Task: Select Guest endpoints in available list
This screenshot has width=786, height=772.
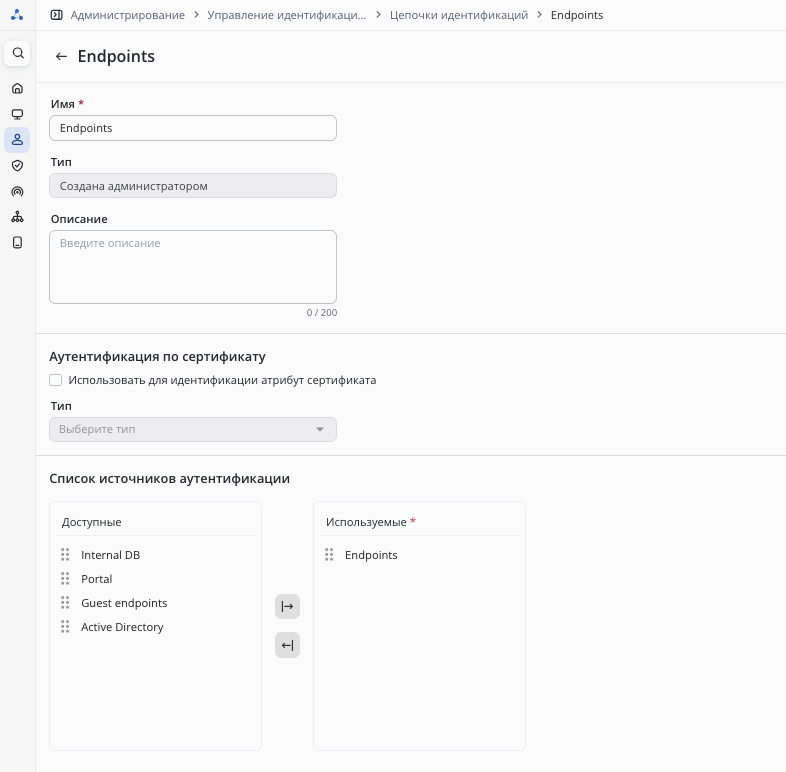Action: click(x=124, y=603)
